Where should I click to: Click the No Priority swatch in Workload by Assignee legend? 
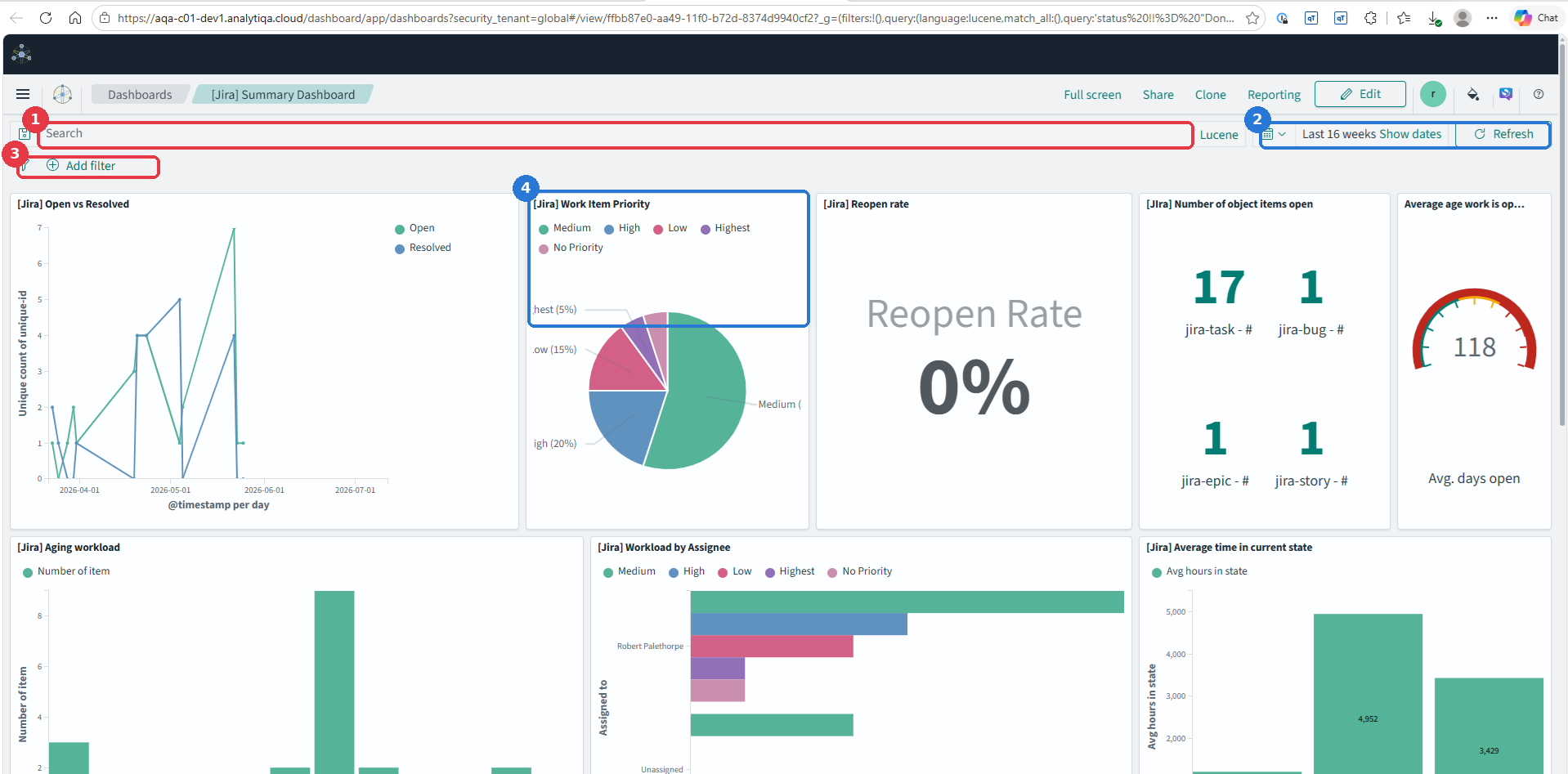[x=832, y=572]
